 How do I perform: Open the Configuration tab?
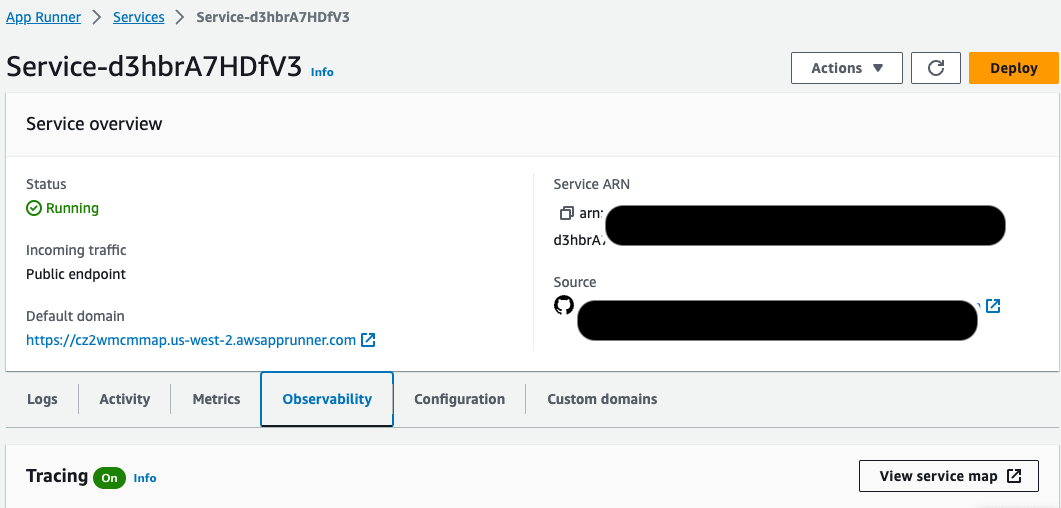[459, 399]
